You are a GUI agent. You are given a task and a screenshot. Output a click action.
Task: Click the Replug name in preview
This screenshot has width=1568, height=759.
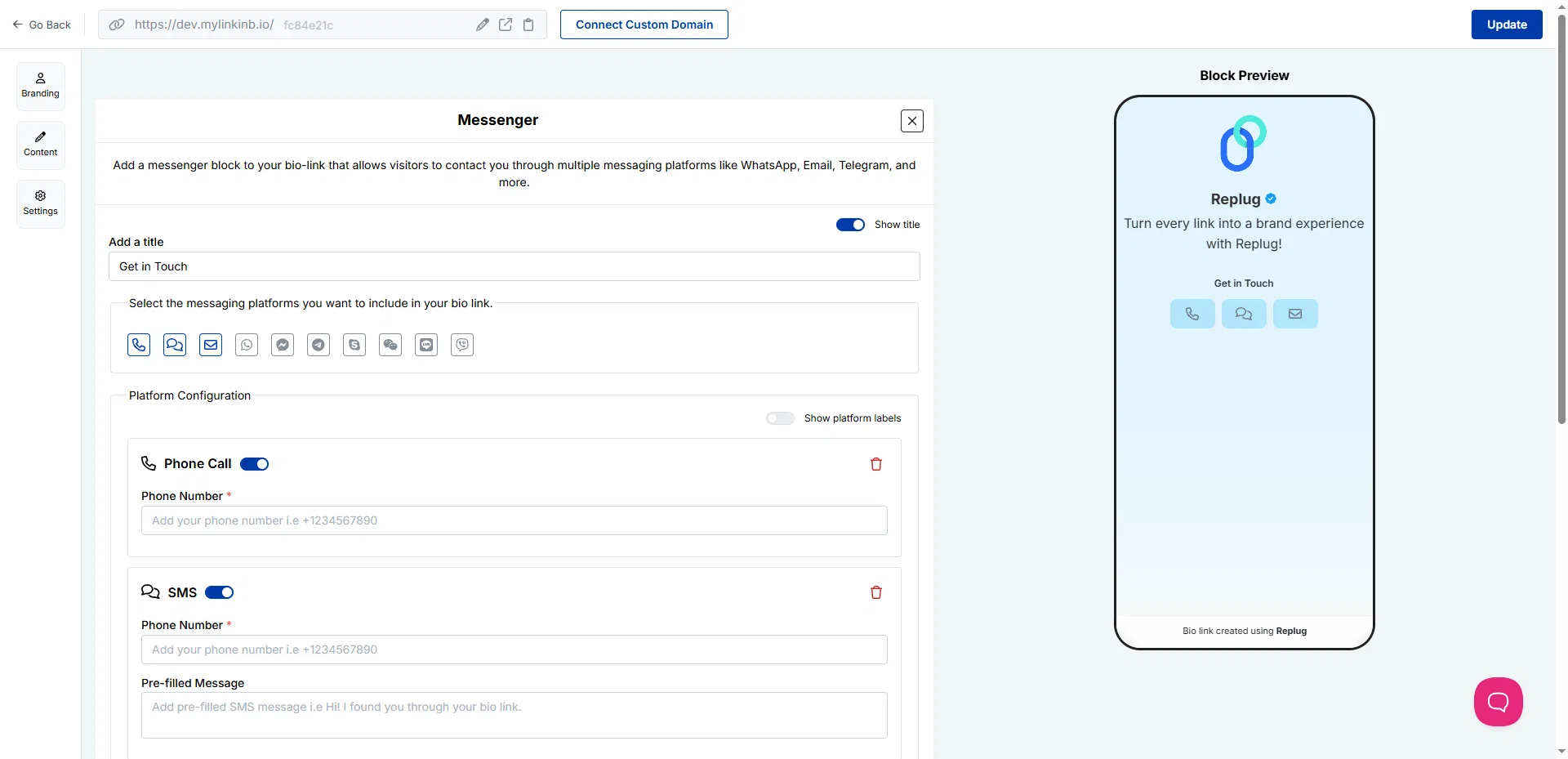(x=1236, y=199)
